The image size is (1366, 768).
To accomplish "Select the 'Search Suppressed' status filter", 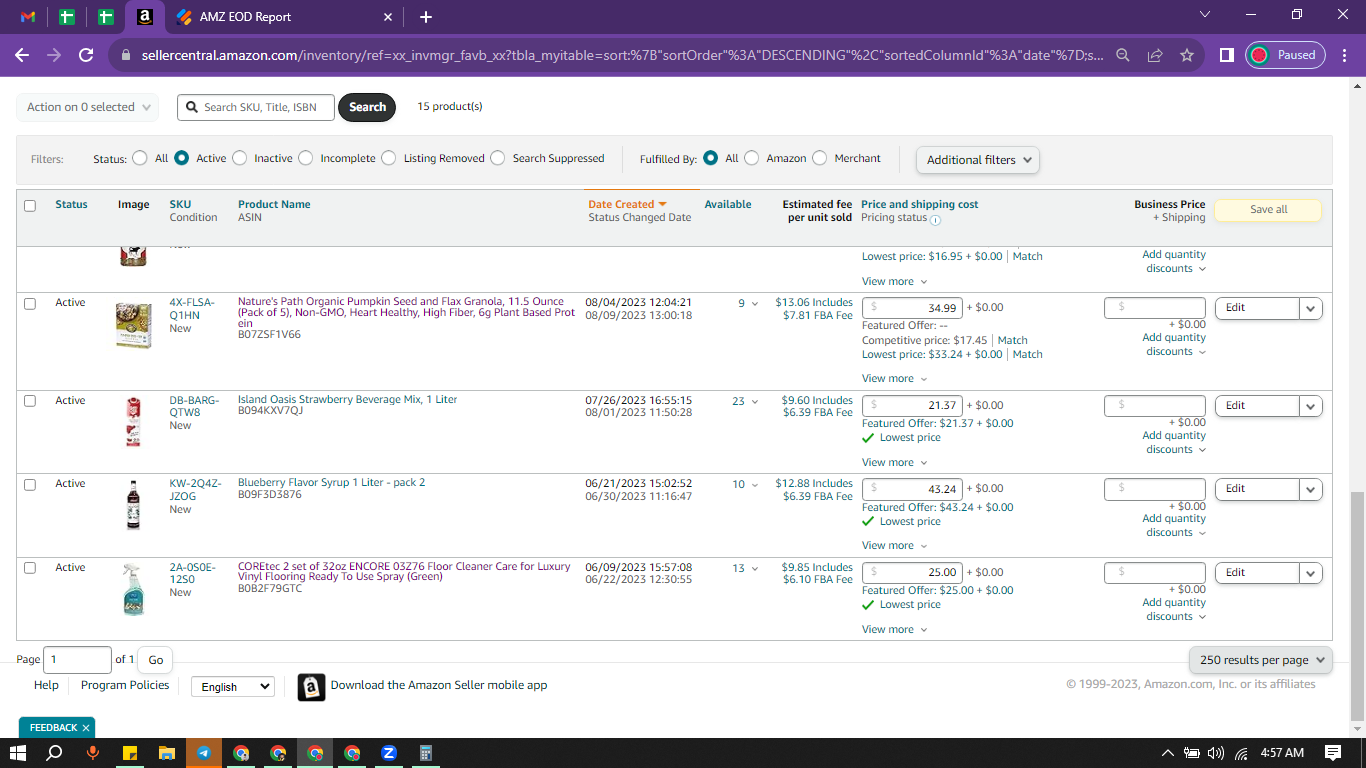I will pyautogui.click(x=498, y=158).
